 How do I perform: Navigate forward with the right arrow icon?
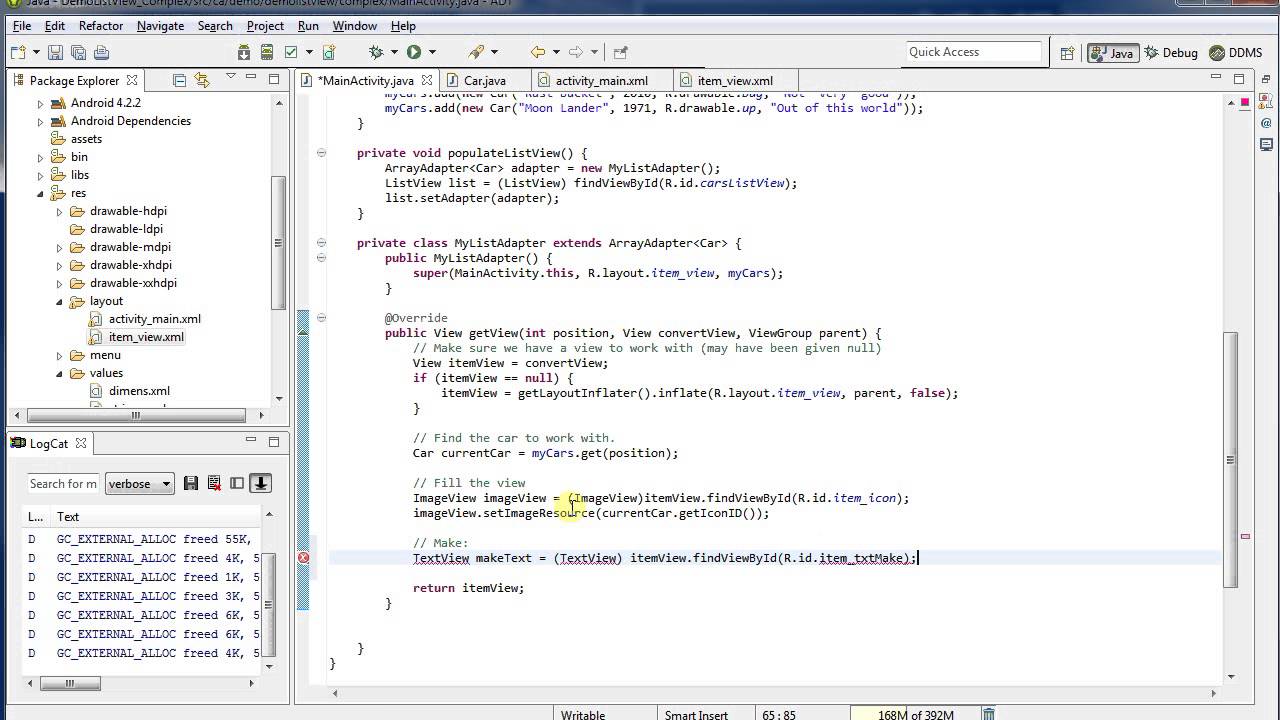click(x=575, y=52)
